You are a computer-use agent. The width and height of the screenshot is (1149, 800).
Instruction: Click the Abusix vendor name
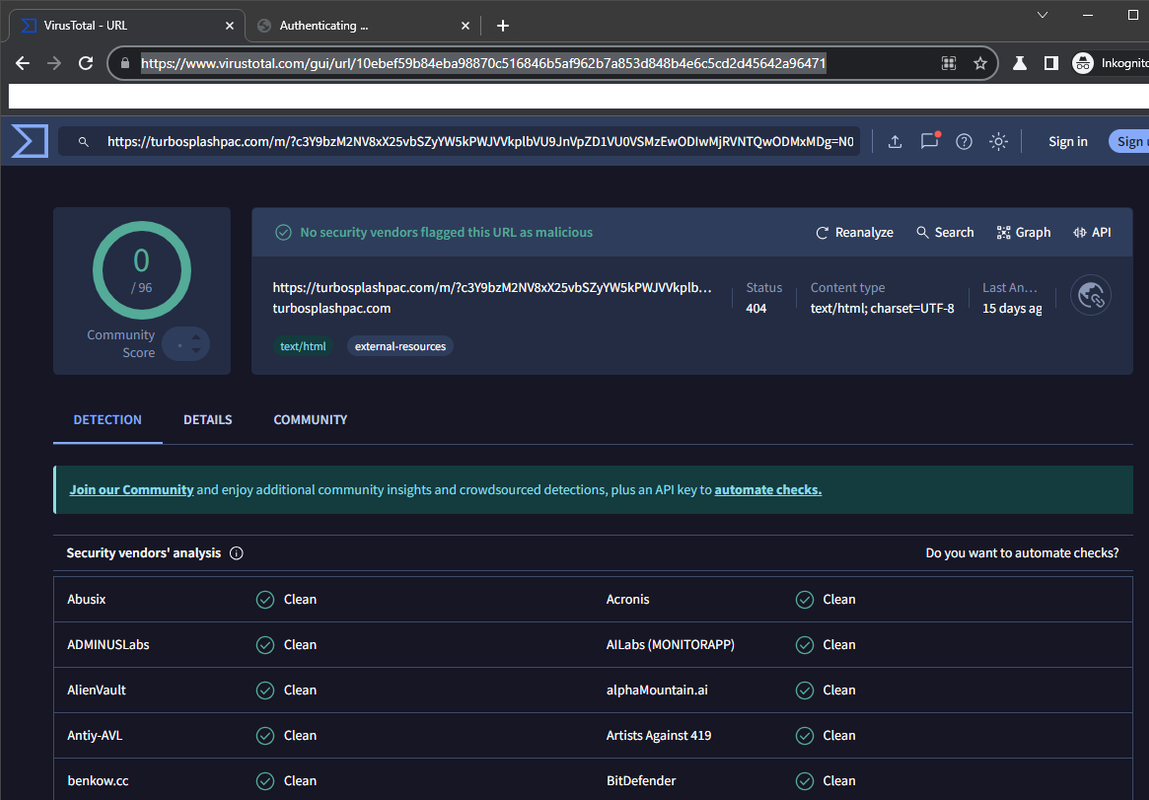[86, 599]
